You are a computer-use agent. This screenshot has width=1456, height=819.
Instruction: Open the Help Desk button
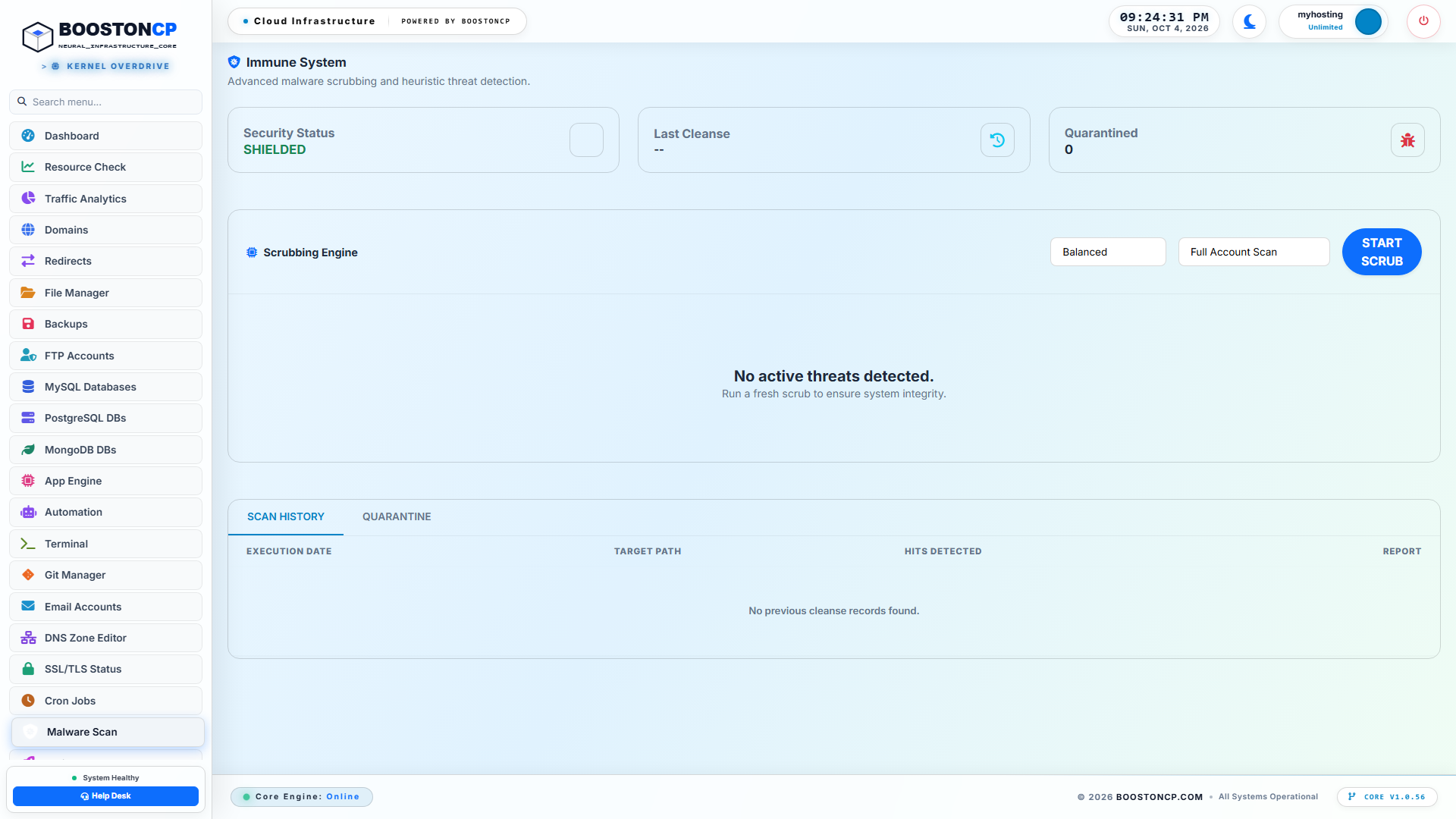105,795
